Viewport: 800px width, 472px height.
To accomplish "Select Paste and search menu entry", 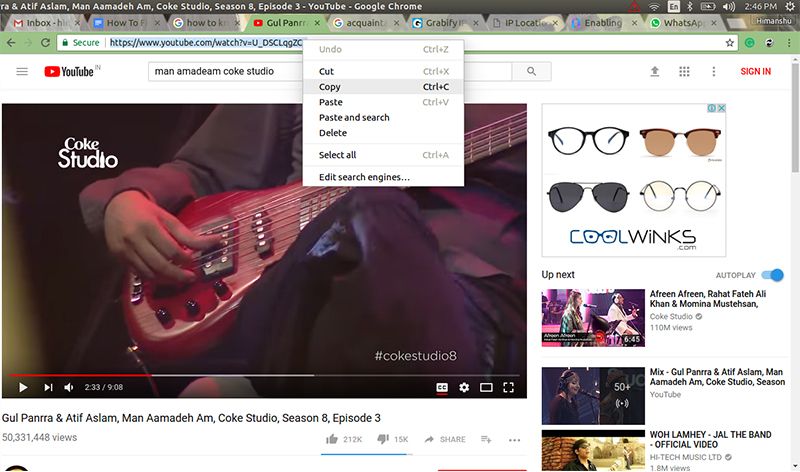I will click(x=383, y=117).
